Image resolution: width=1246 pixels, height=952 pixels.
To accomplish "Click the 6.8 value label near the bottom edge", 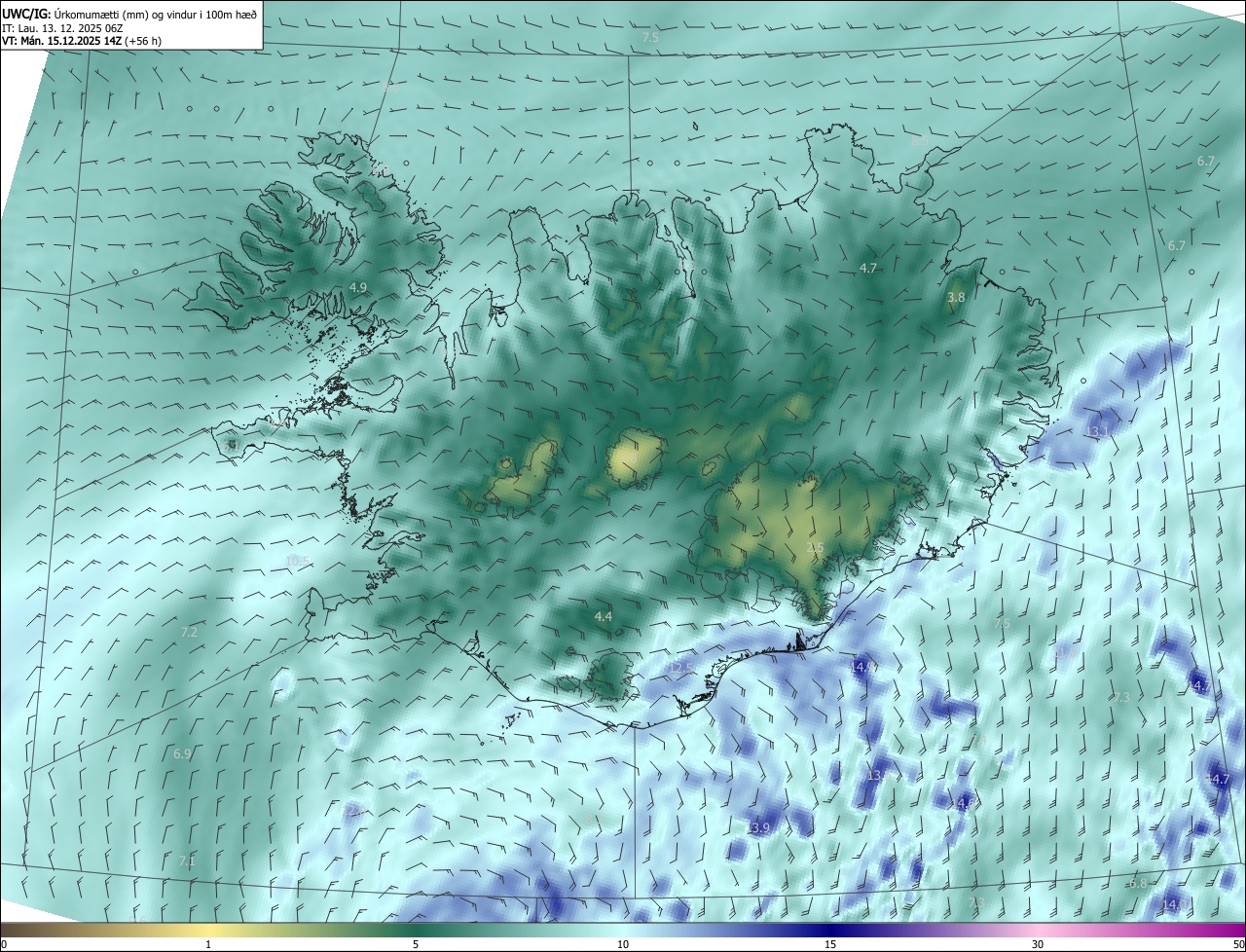I will point(1138,883).
